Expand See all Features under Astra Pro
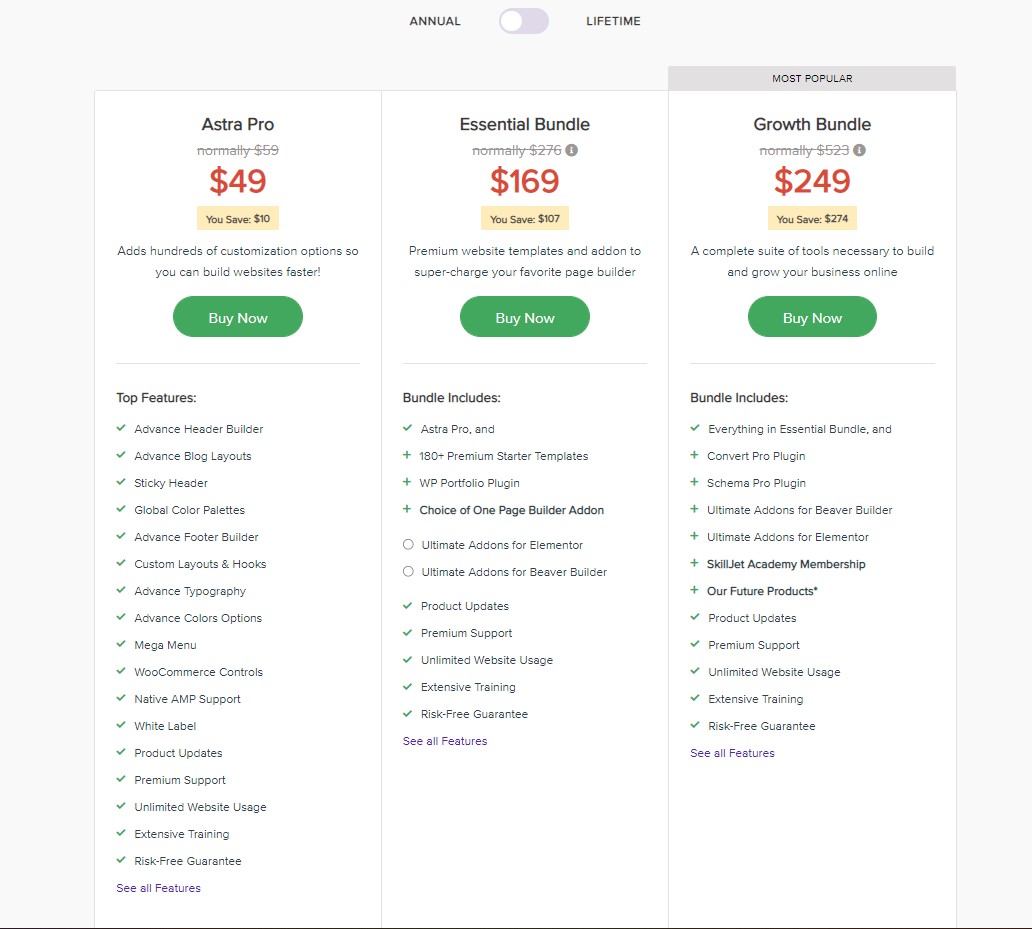The image size is (1032, 929). pos(159,888)
